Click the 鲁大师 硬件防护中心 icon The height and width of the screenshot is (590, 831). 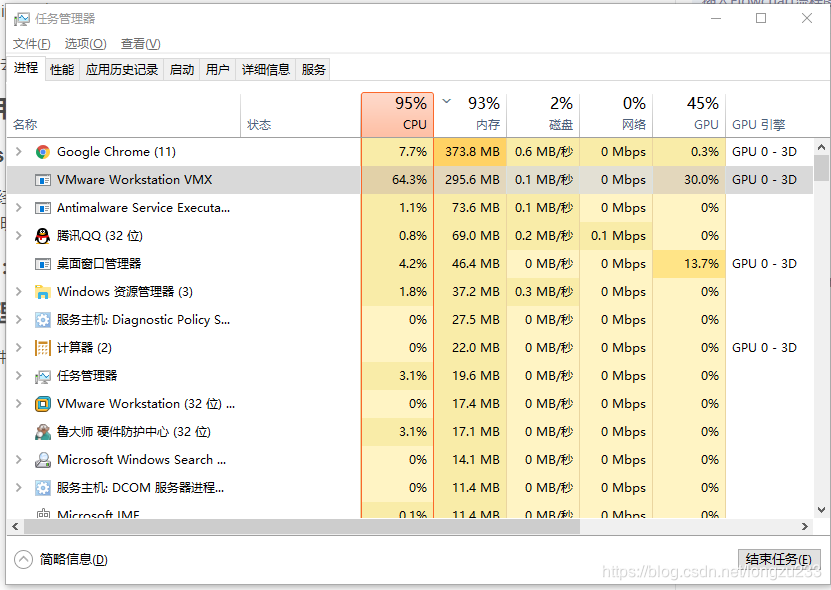click(x=43, y=432)
